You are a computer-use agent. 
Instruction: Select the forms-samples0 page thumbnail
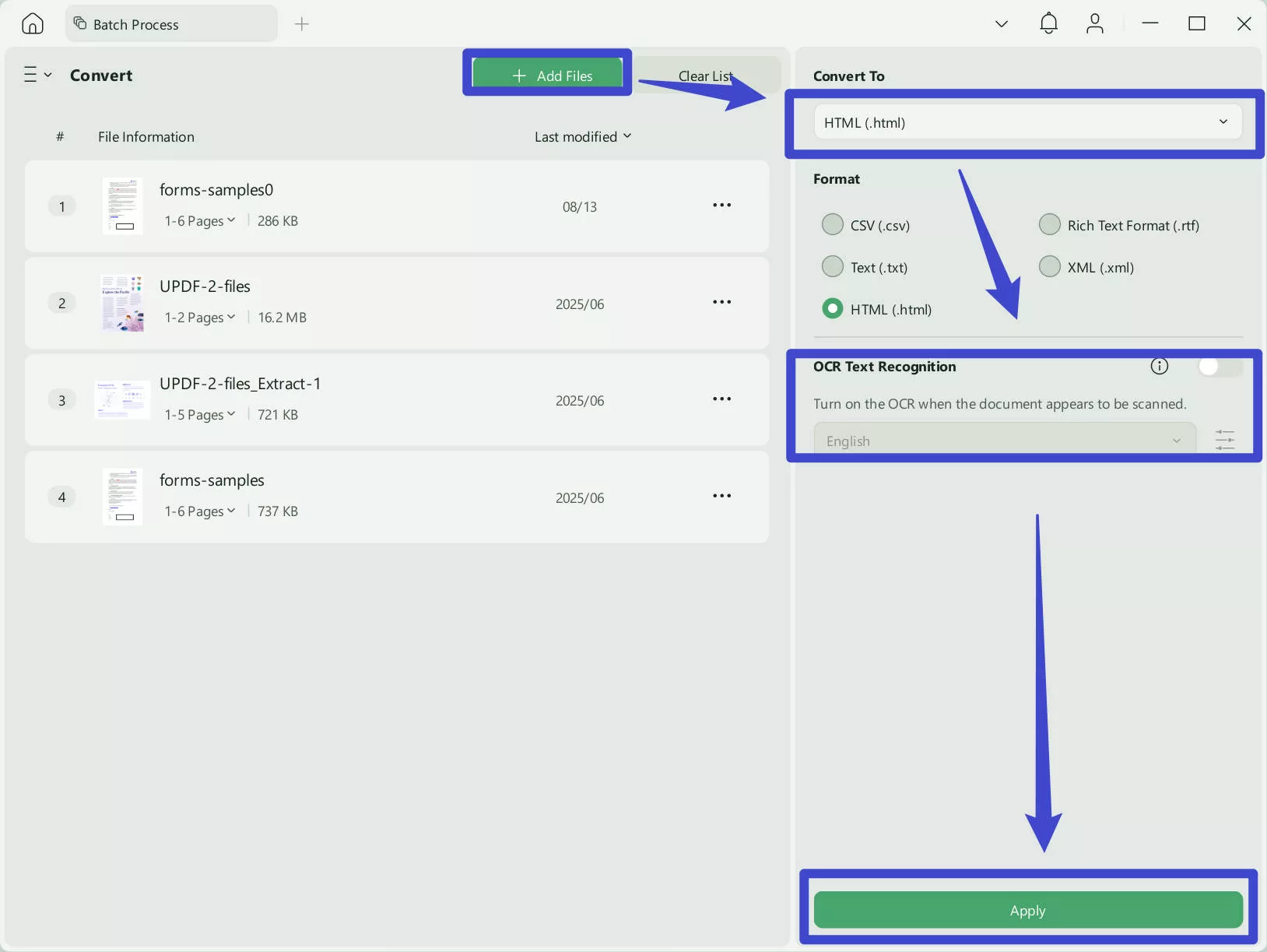click(x=122, y=206)
